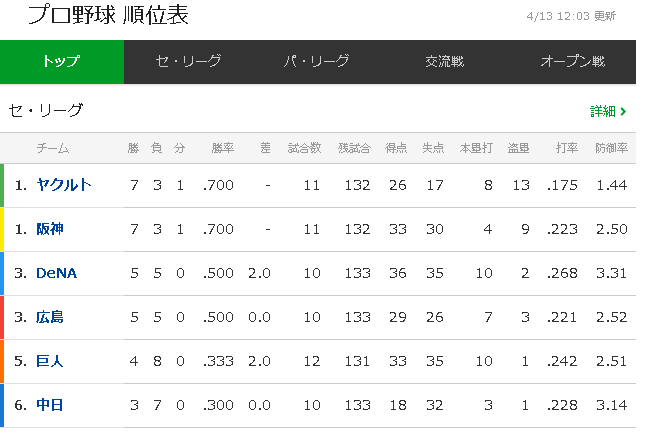Screen dimensions: 650x435
Task: Click the yellow color bar beside 阪神
Action: 2,229
